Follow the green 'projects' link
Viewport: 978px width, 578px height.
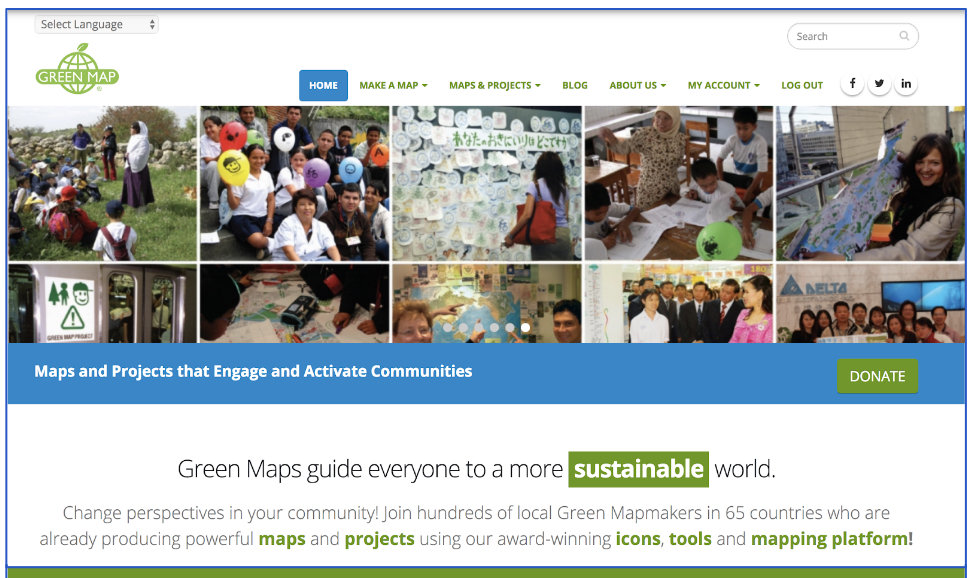coord(379,539)
